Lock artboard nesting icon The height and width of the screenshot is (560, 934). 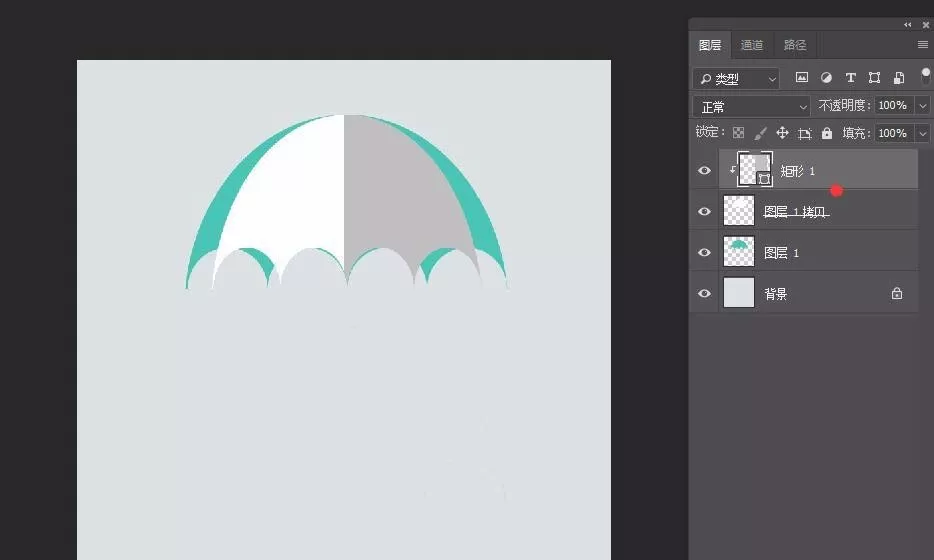pos(805,133)
